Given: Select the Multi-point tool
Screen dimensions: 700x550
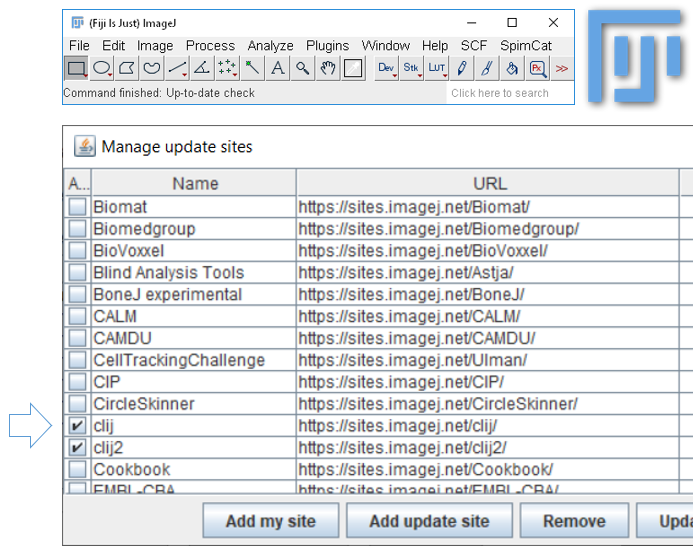Looking at the screenshot, I should [x=227, y=68].
